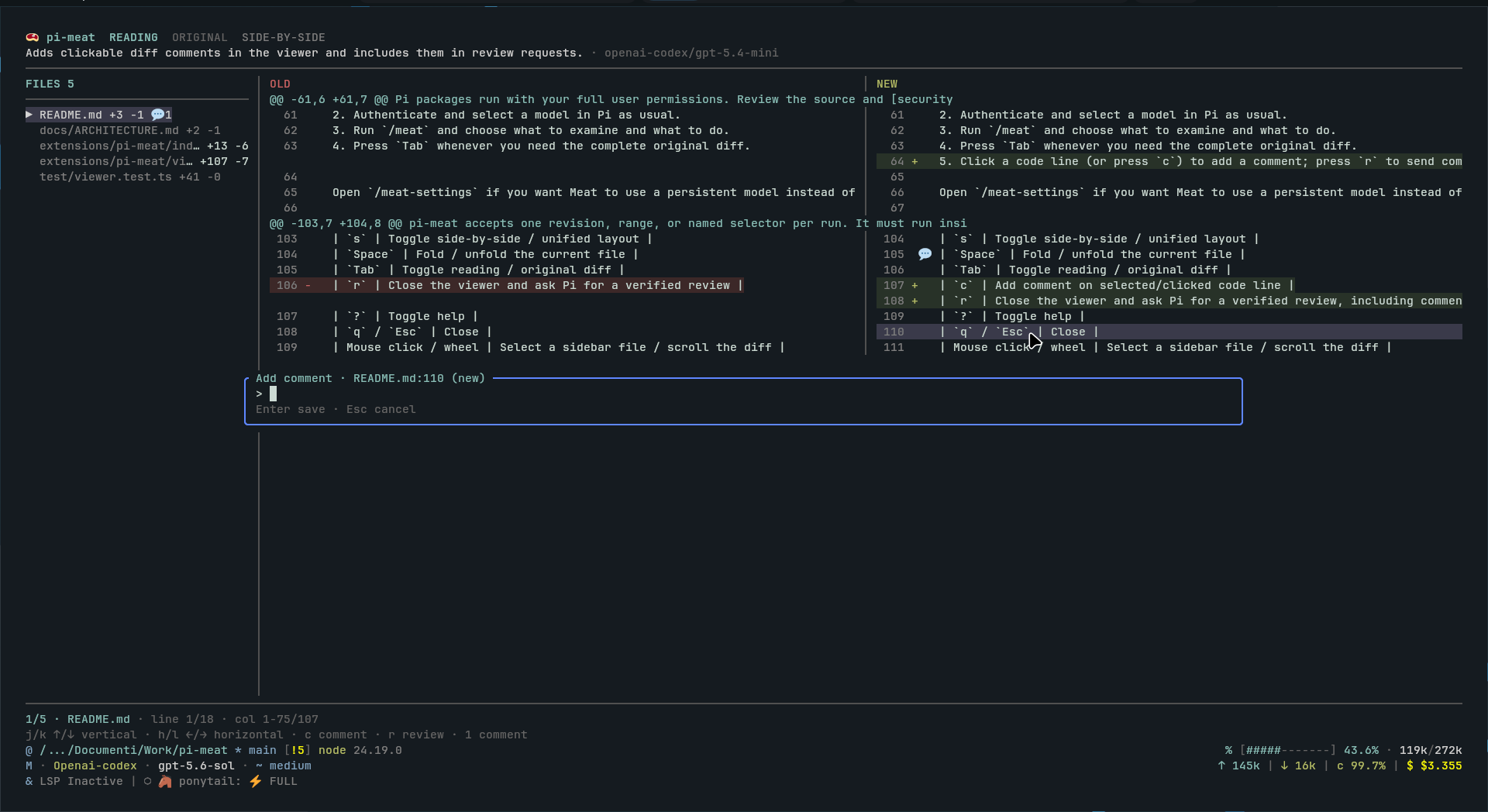Switch to READING mode tab

133,37
